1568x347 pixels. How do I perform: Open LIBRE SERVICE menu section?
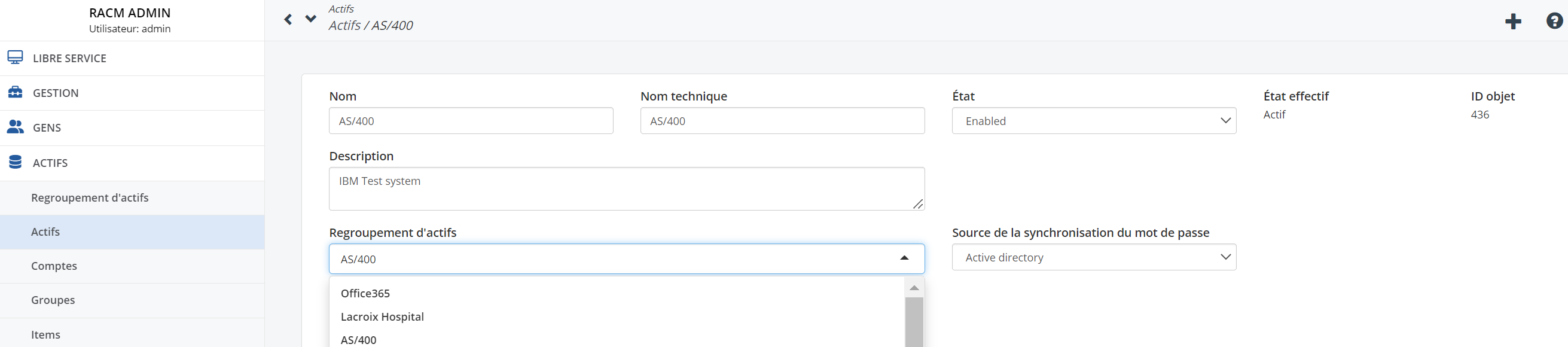[x=132, y=59]
